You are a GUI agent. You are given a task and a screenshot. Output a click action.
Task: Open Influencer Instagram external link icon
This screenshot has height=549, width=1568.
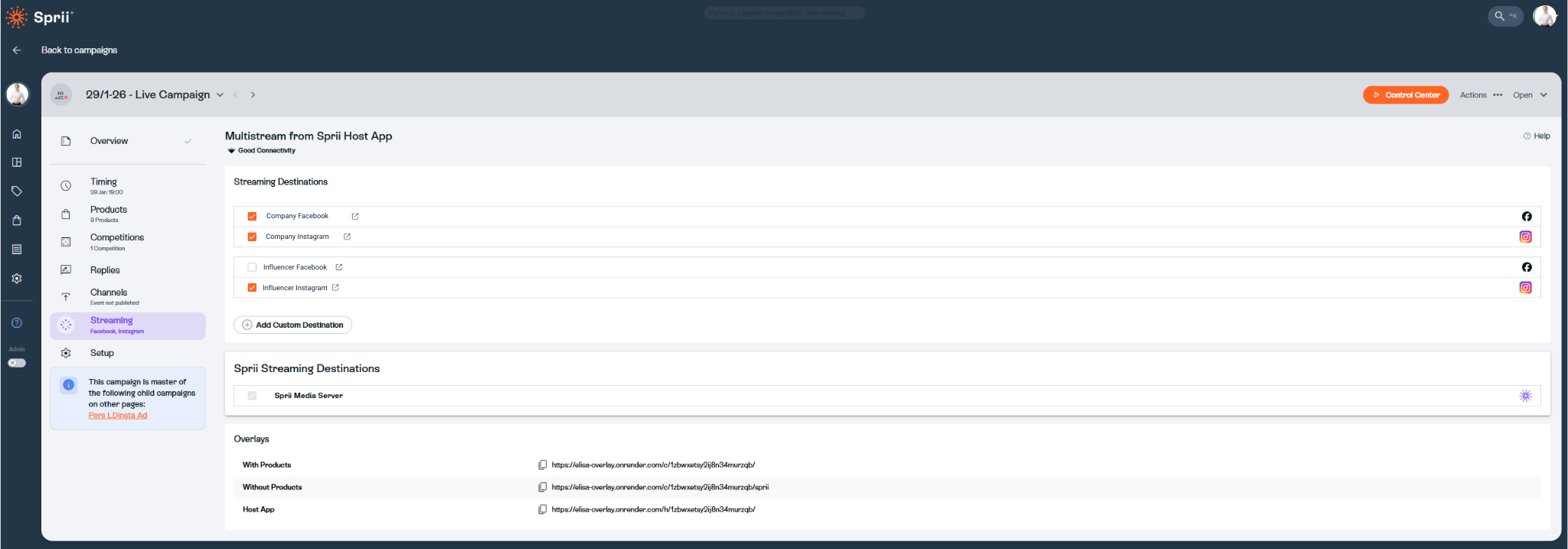tap(335, 288)
